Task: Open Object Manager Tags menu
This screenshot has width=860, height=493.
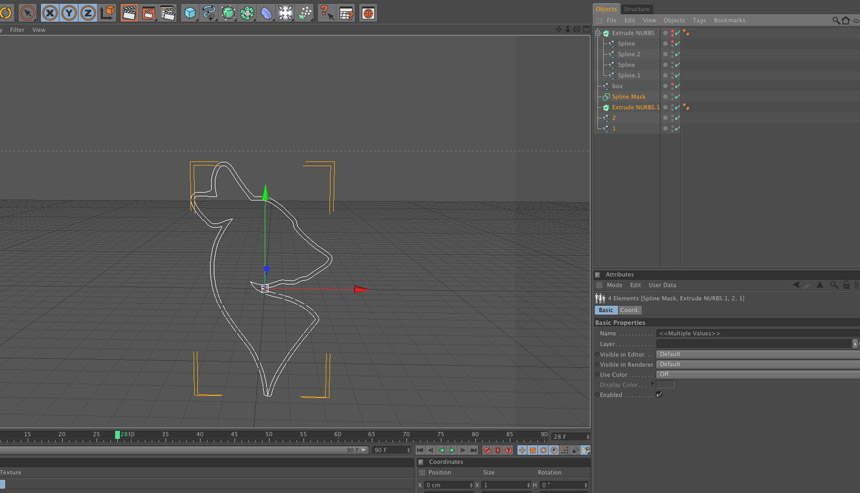Action: [x=699, y=20]
